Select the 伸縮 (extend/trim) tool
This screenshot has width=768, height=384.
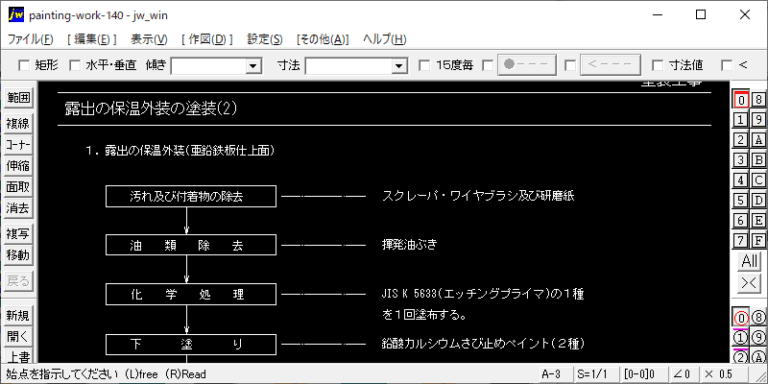tap(18, 167)
